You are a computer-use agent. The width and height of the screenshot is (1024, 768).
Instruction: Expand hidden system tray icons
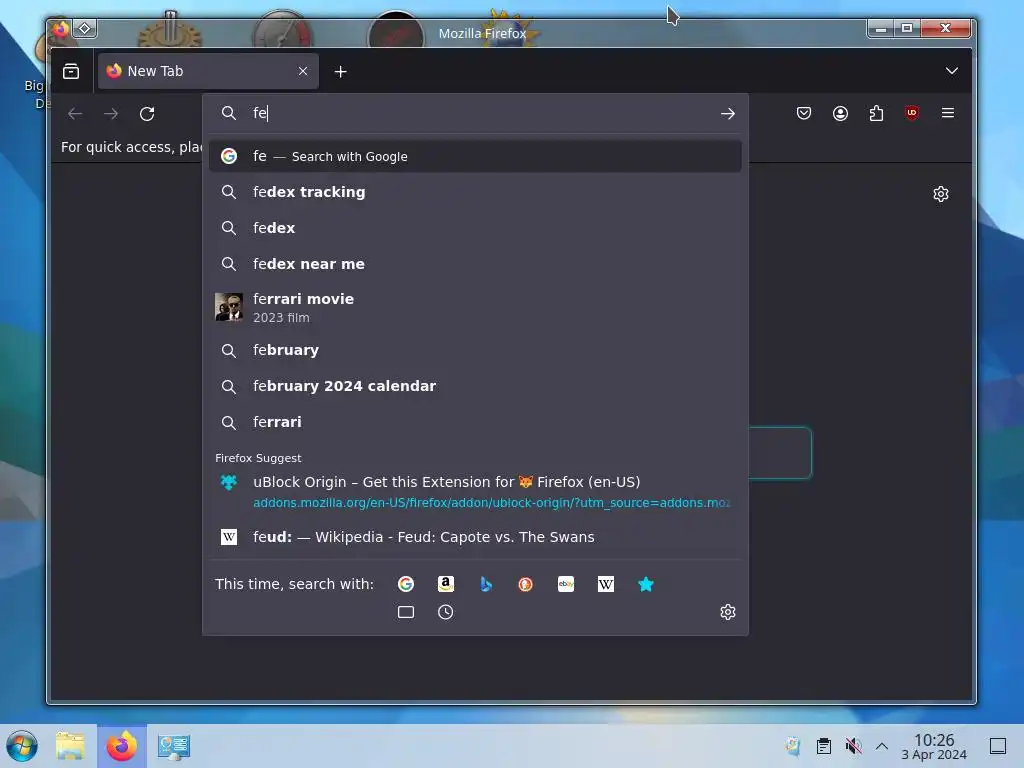[882, 746]
